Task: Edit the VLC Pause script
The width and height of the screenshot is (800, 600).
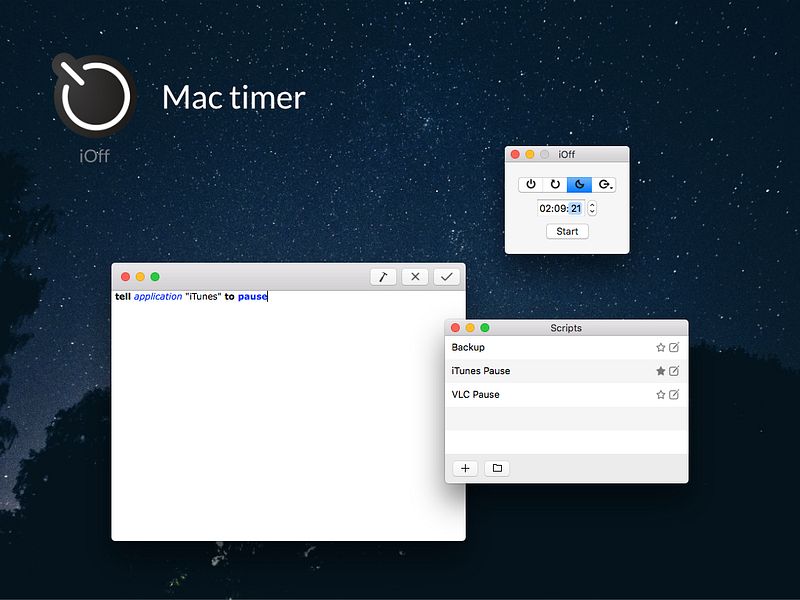Action: tap(674, 394)
